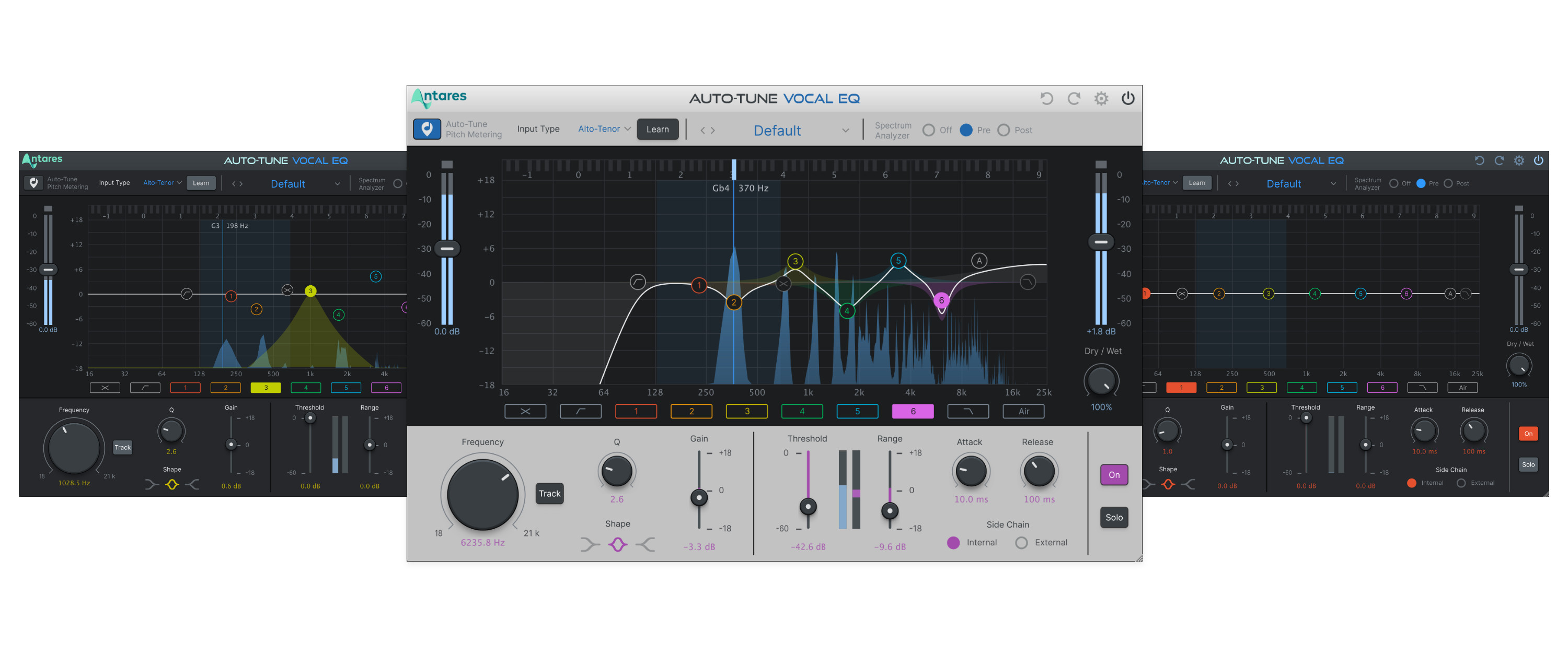Click the undo arrow in center window
Image resolution: width=1568 pixels, height=653 pixels.
pos(1046,99)
